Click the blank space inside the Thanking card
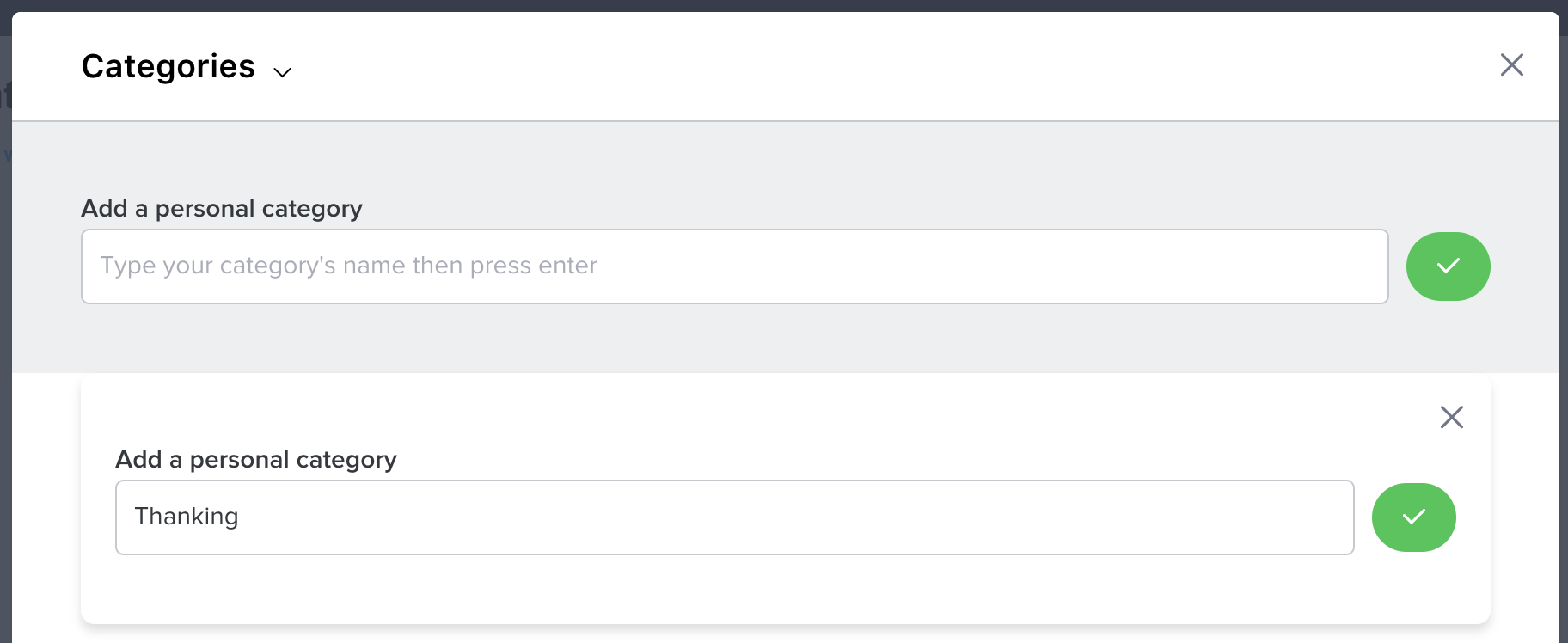 click(774, 589)
